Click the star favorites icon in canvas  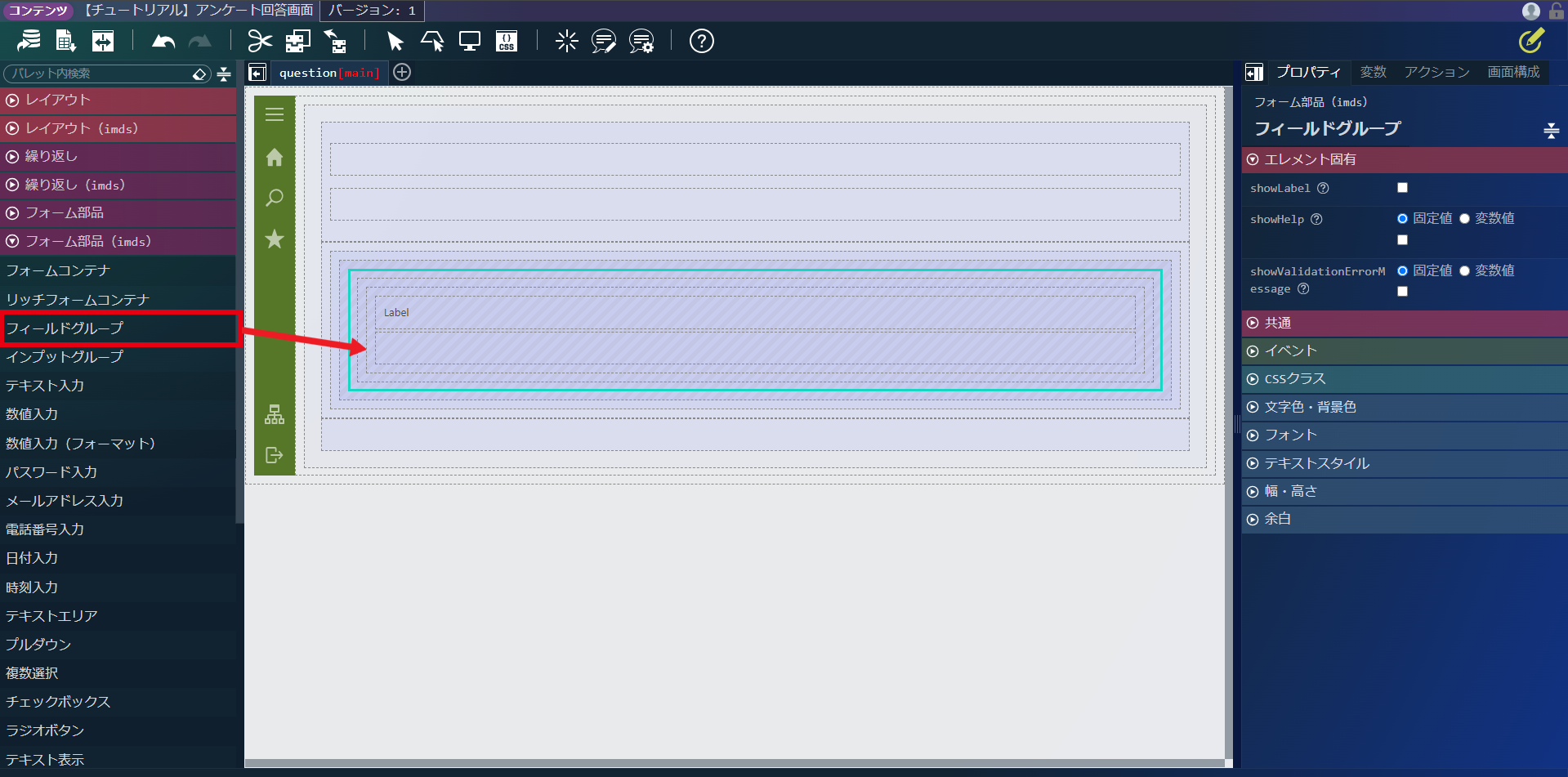tap(275, 239)
